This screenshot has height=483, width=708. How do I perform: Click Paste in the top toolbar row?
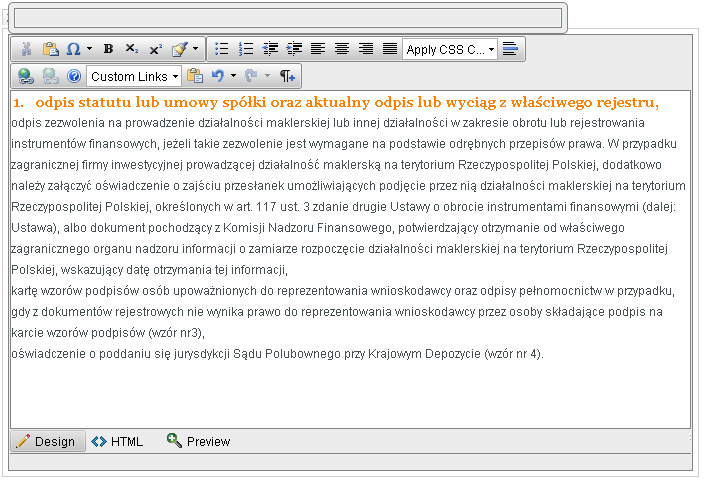point(51,49)
